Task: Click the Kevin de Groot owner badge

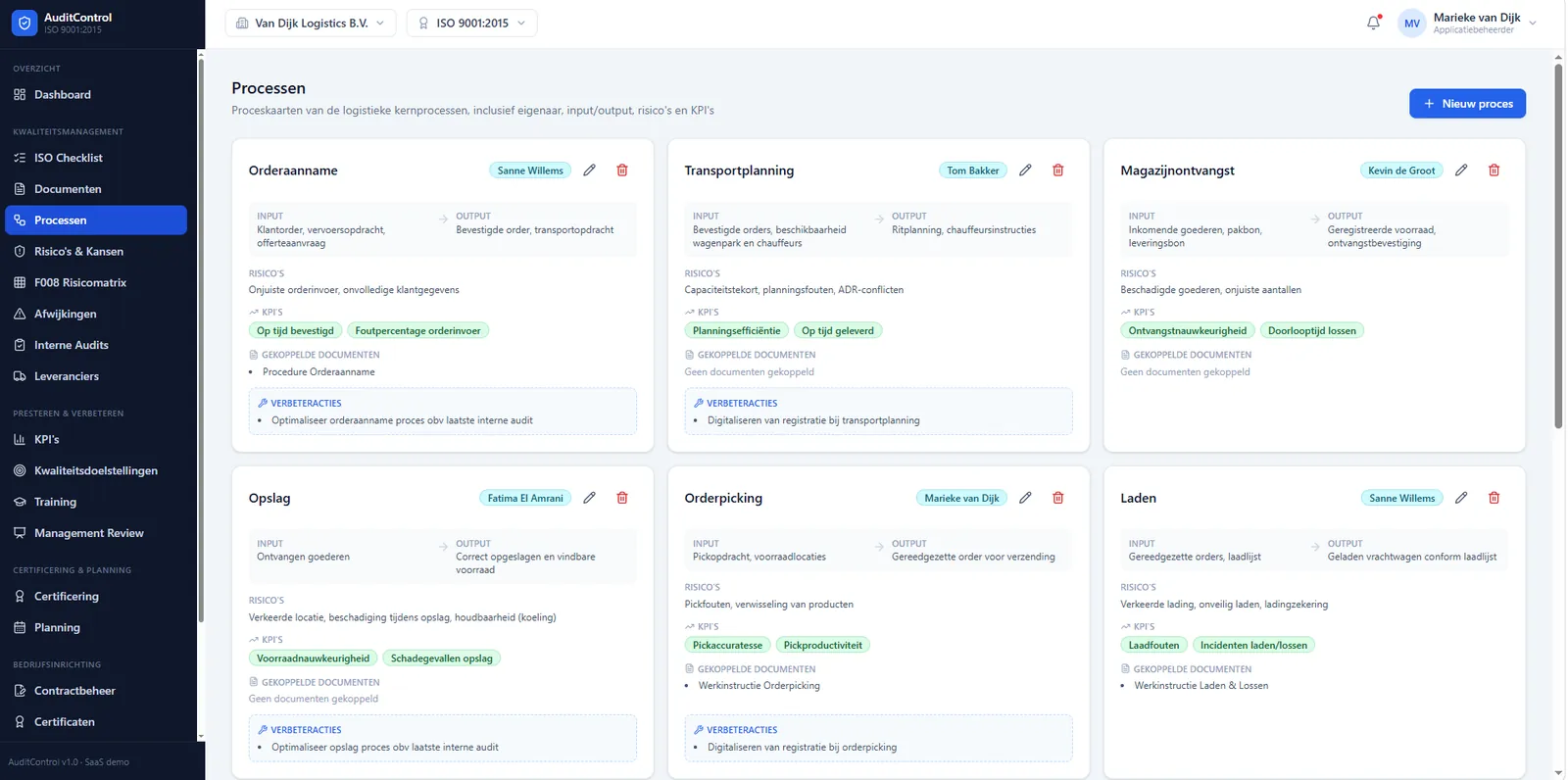Action: [x=1401, y=171]
